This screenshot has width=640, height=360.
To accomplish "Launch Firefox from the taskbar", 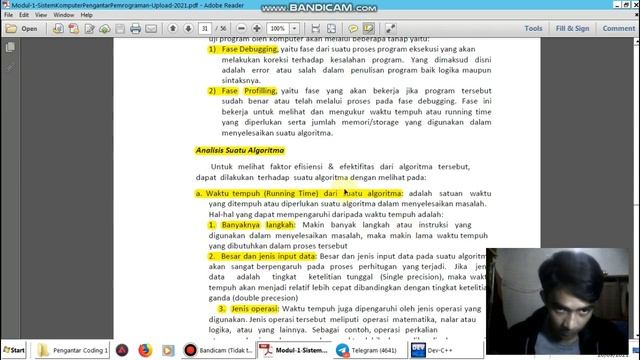I will click(145, 350).
